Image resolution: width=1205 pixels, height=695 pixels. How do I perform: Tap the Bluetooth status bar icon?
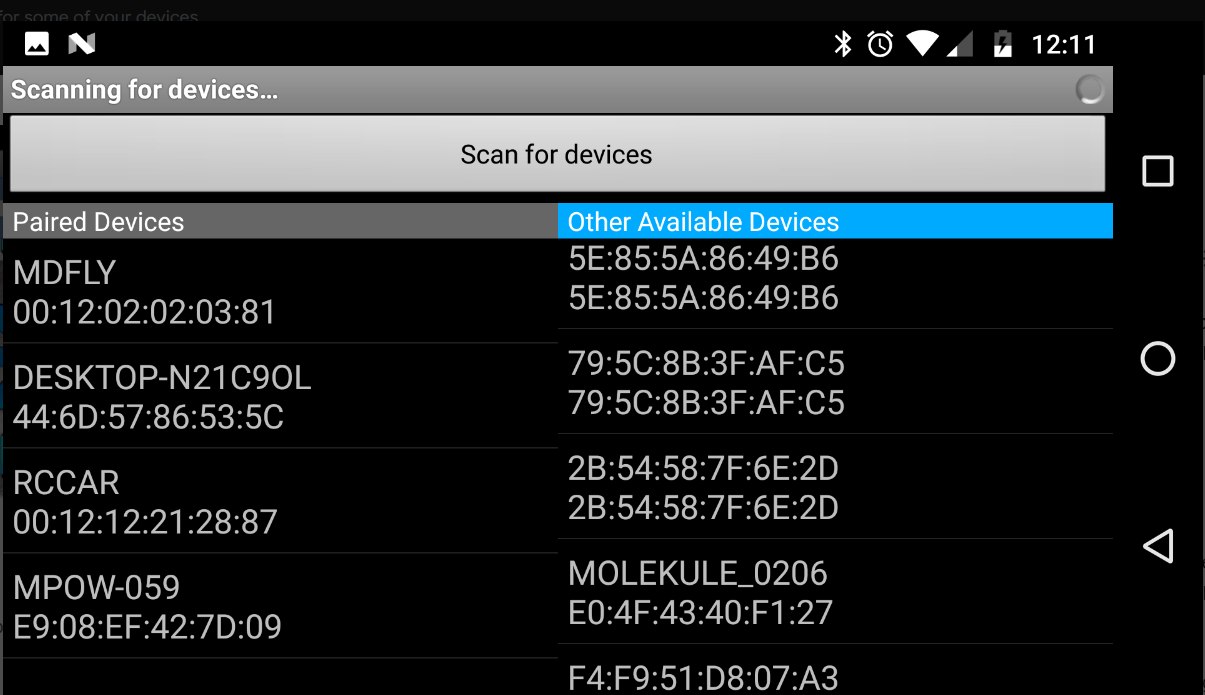841,44
